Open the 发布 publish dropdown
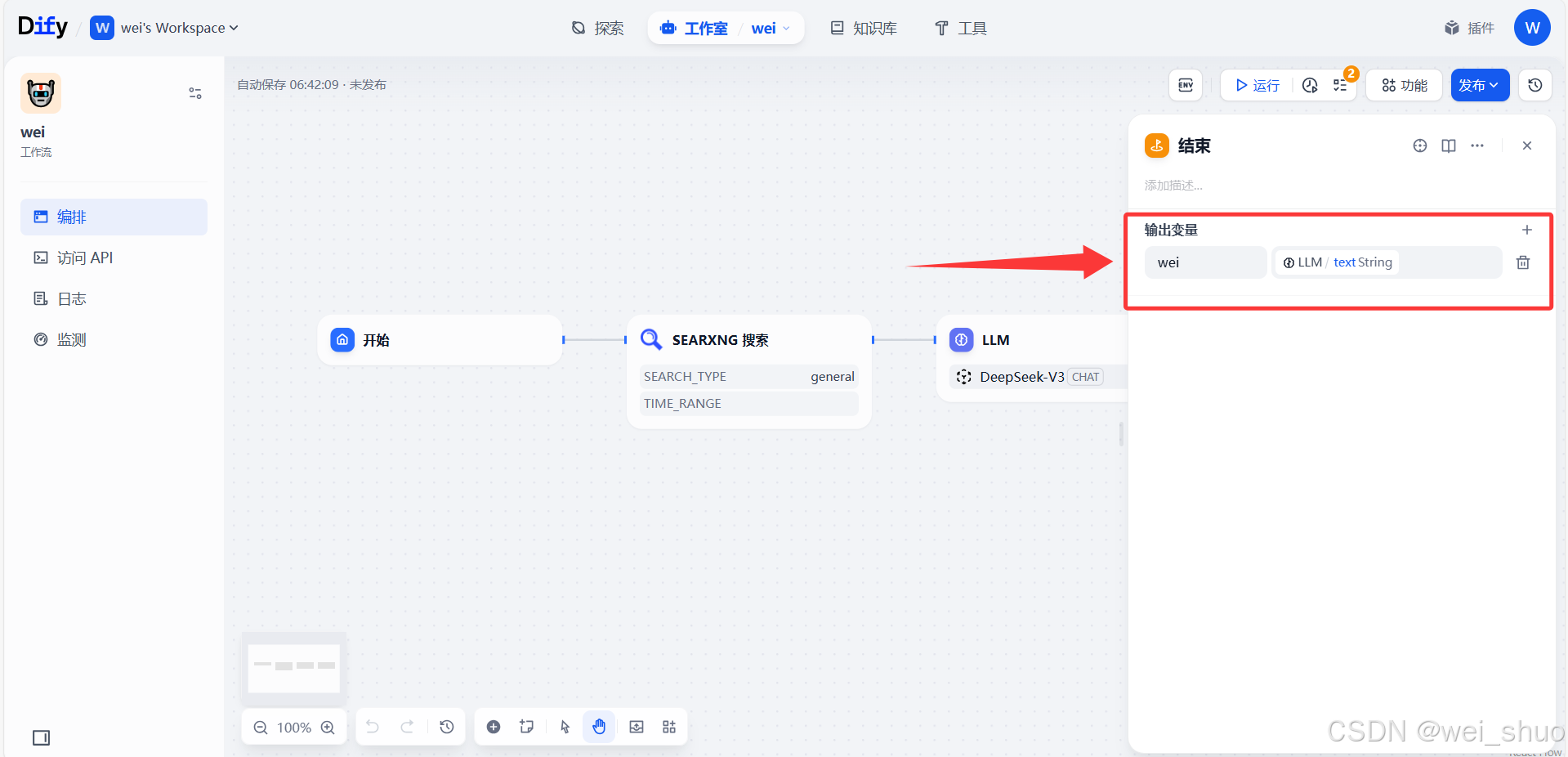 [x=1480, y=85]
